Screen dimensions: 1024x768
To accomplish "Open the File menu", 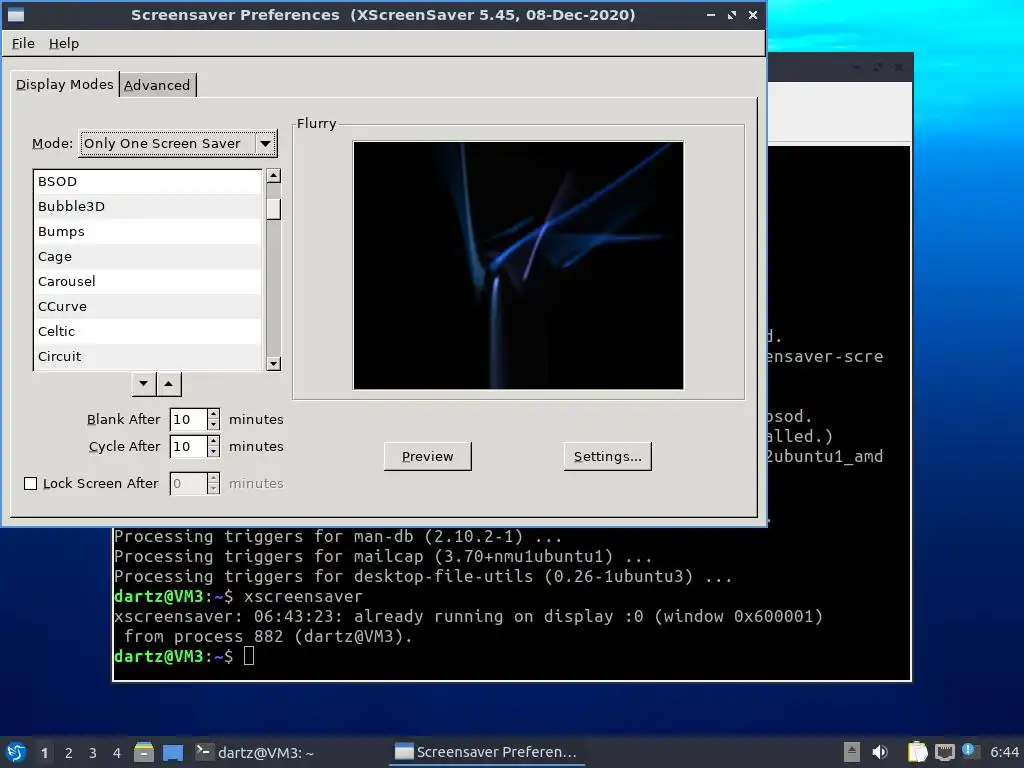I will click(x=23, y=43).
